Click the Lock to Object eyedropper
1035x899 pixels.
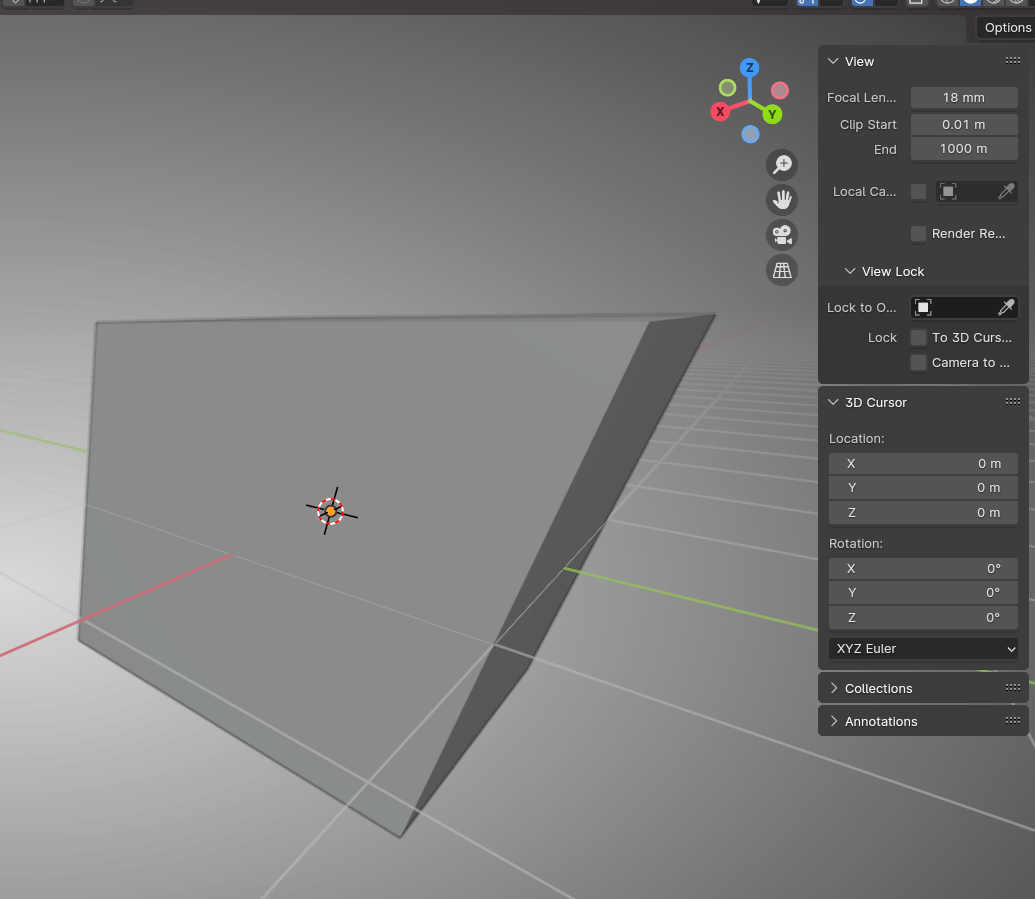tap(1006, 307)
